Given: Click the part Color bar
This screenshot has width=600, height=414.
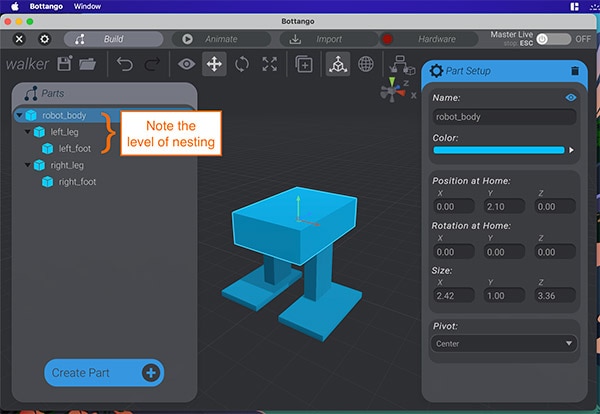Looking at the screenshot, I should (x=498, y=150).
